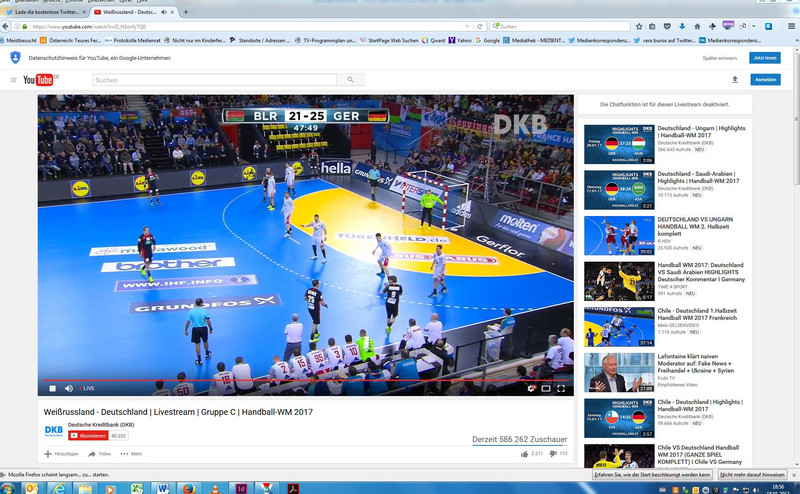The image size is (800, 494).
Task: Open the Yahoo bookmark
Action: [460, 40]
